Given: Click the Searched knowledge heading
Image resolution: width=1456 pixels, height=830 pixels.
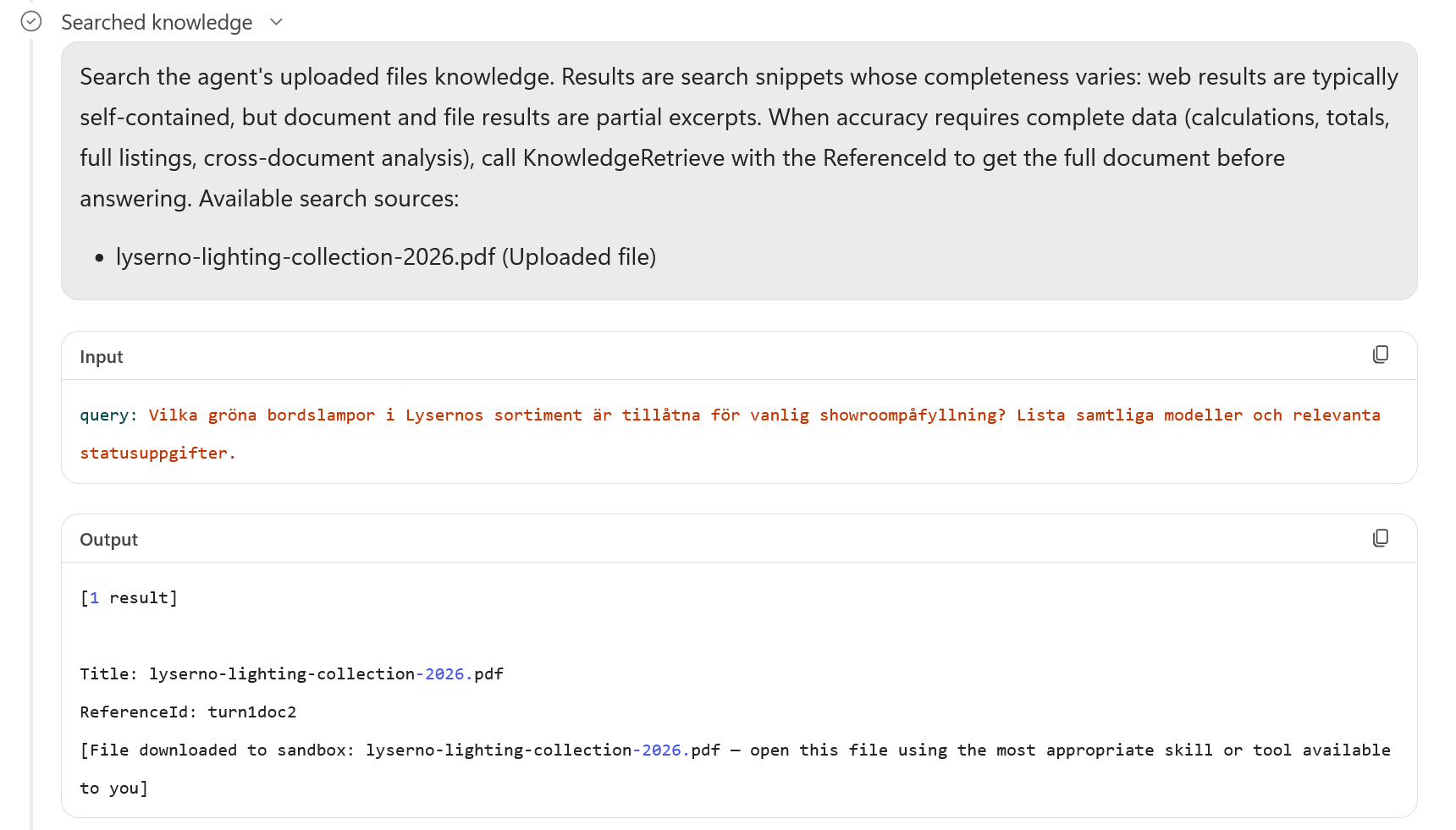Looking at the screenshot, I should 157,23.
